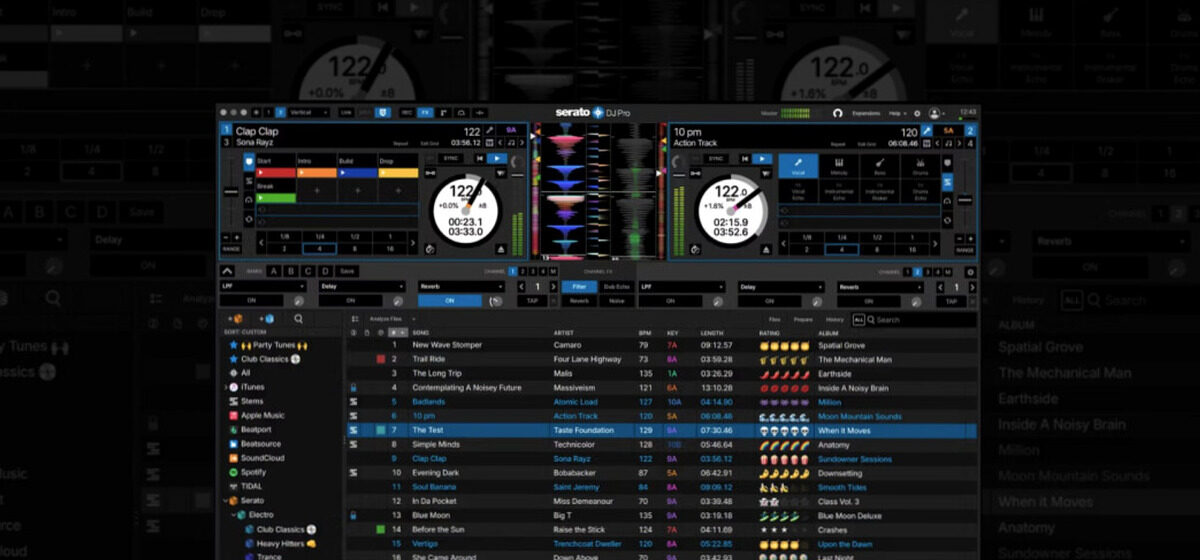Image resolution: width=1200 pixels, height=560 pixels.
Task: Toggle the FX panel button in toolbar
Action: click(x=425, y=113)
